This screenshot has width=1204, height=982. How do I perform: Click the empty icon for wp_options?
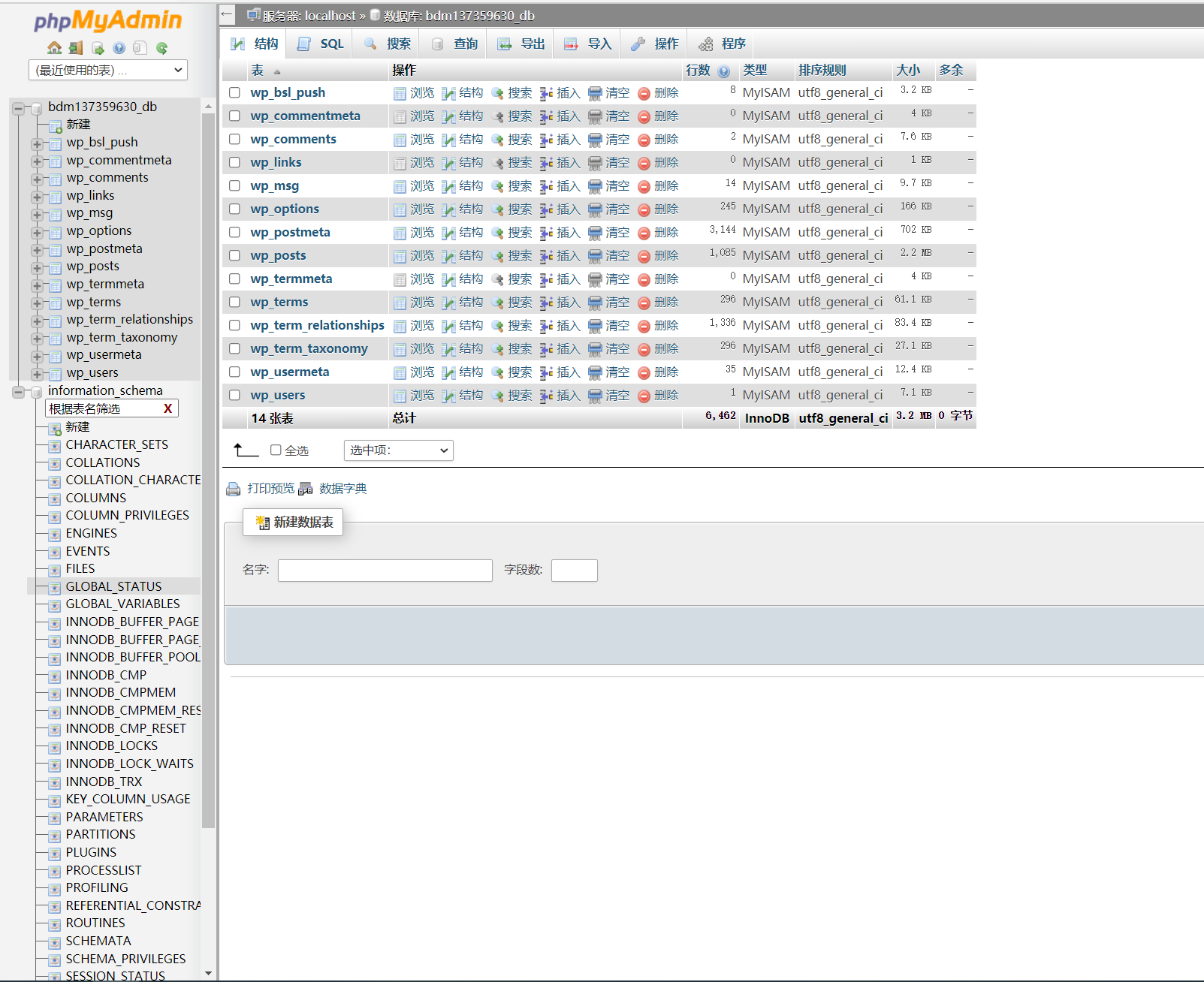tap(595, 209)
